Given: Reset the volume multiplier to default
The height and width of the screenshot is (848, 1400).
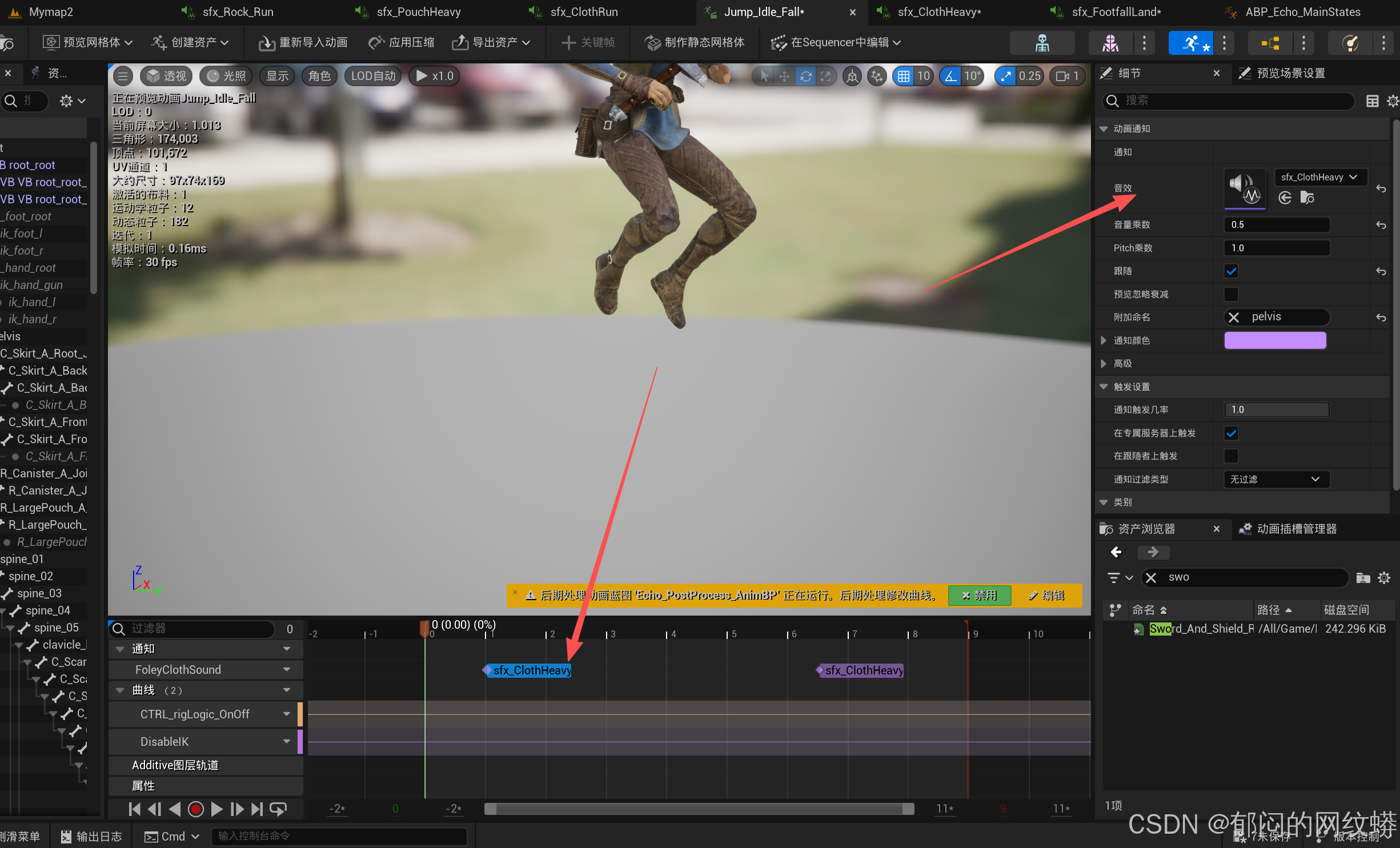Looking at the screenshot, I should coord(1381,225).
